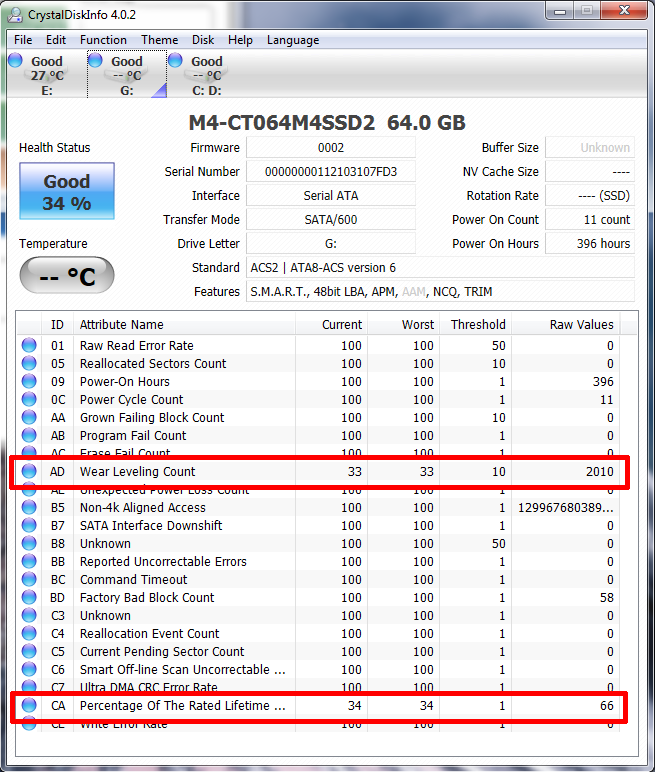Open the Language menu
This screenshot has width=655, height=772.
[x=293, y=40]
